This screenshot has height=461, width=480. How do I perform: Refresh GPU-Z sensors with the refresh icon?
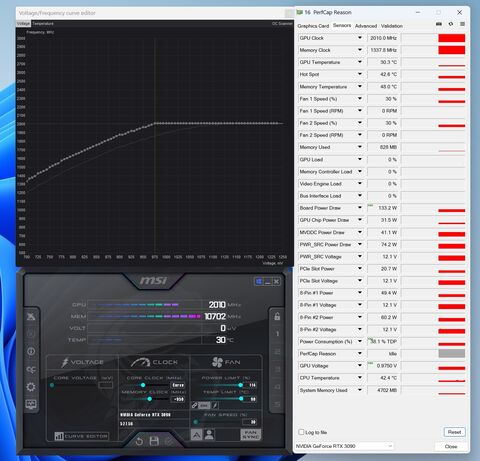pyautogui.click(x=451, y=24)
